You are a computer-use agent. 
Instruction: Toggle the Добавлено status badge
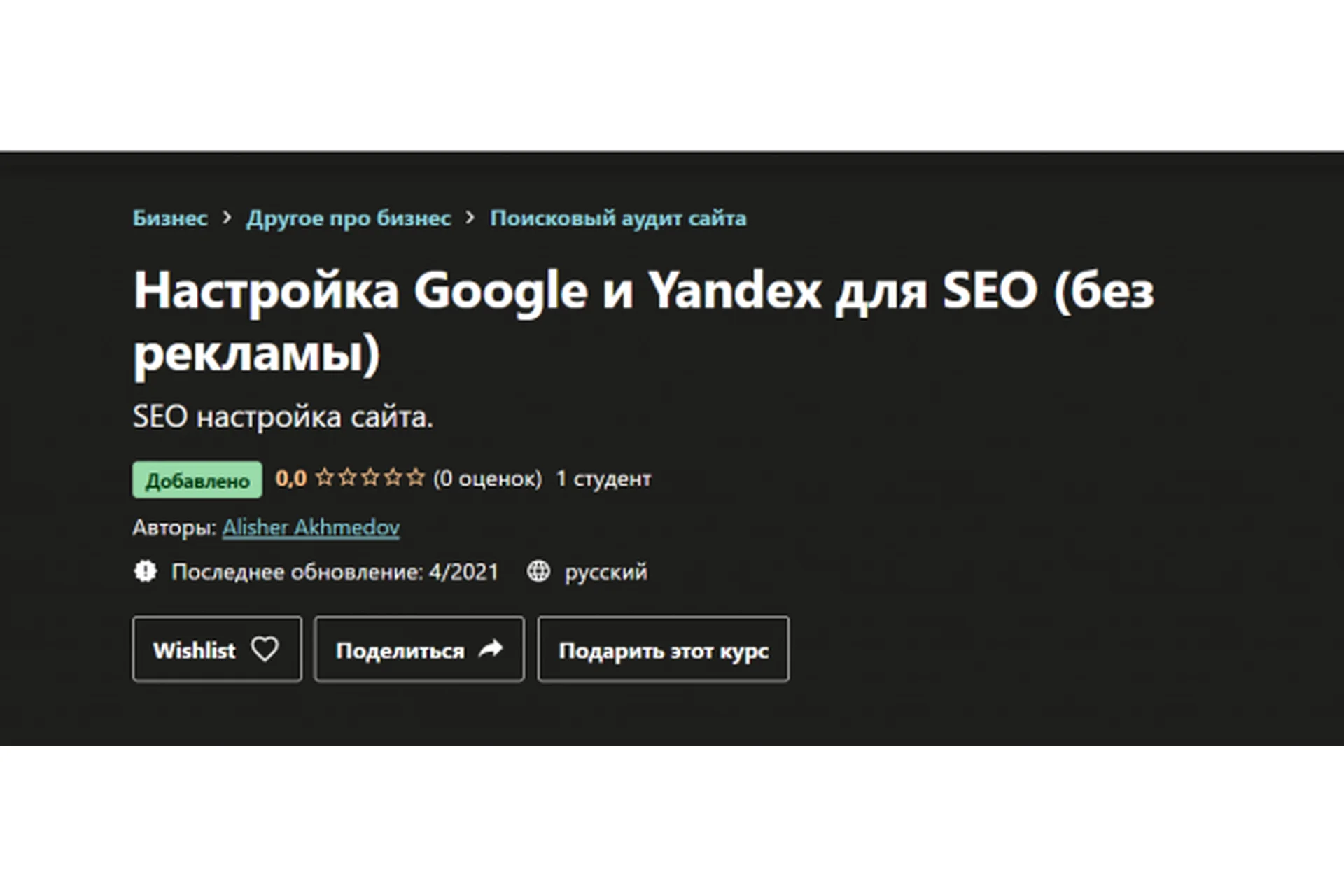tap(197, 479)
